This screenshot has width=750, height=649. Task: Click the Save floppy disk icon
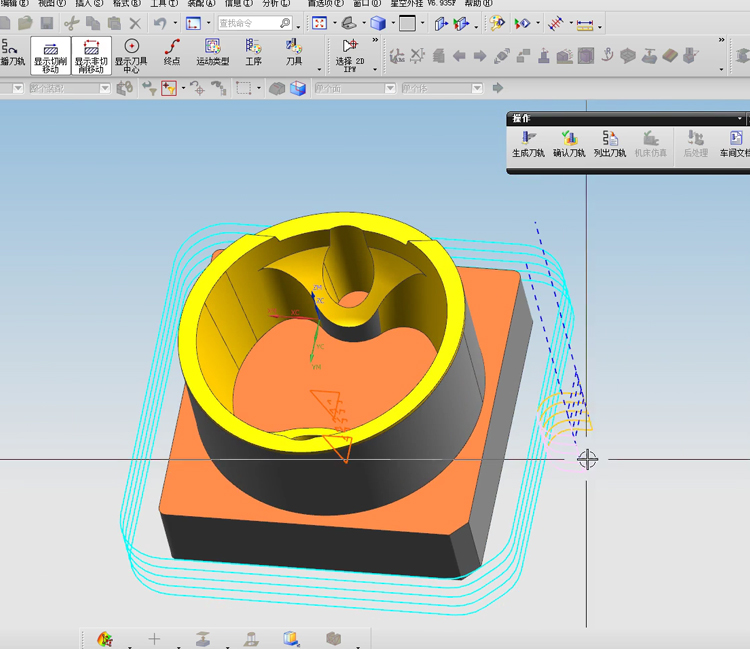[46, 23]
